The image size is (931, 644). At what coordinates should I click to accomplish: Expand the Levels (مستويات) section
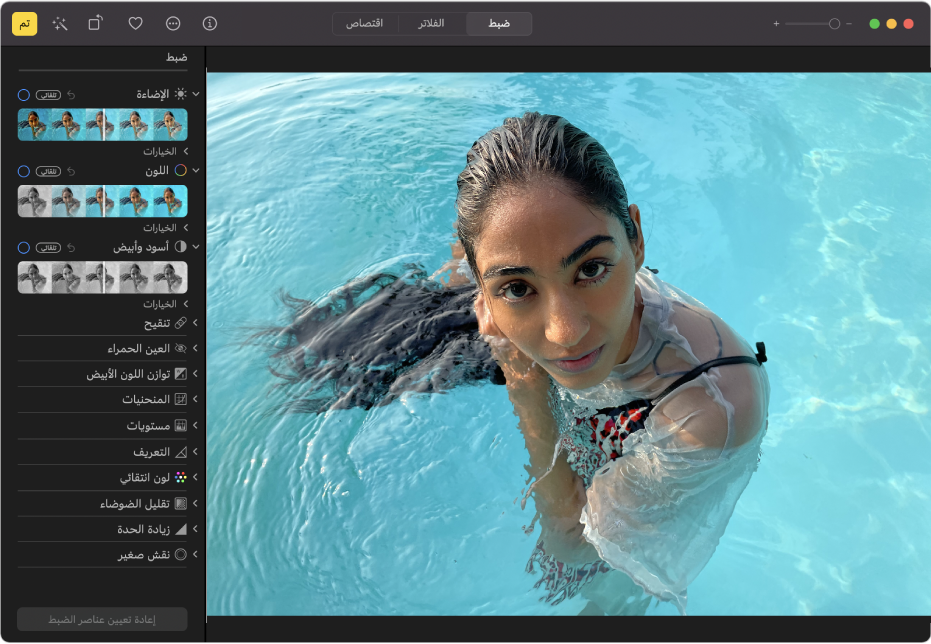[x=195, y=426]
